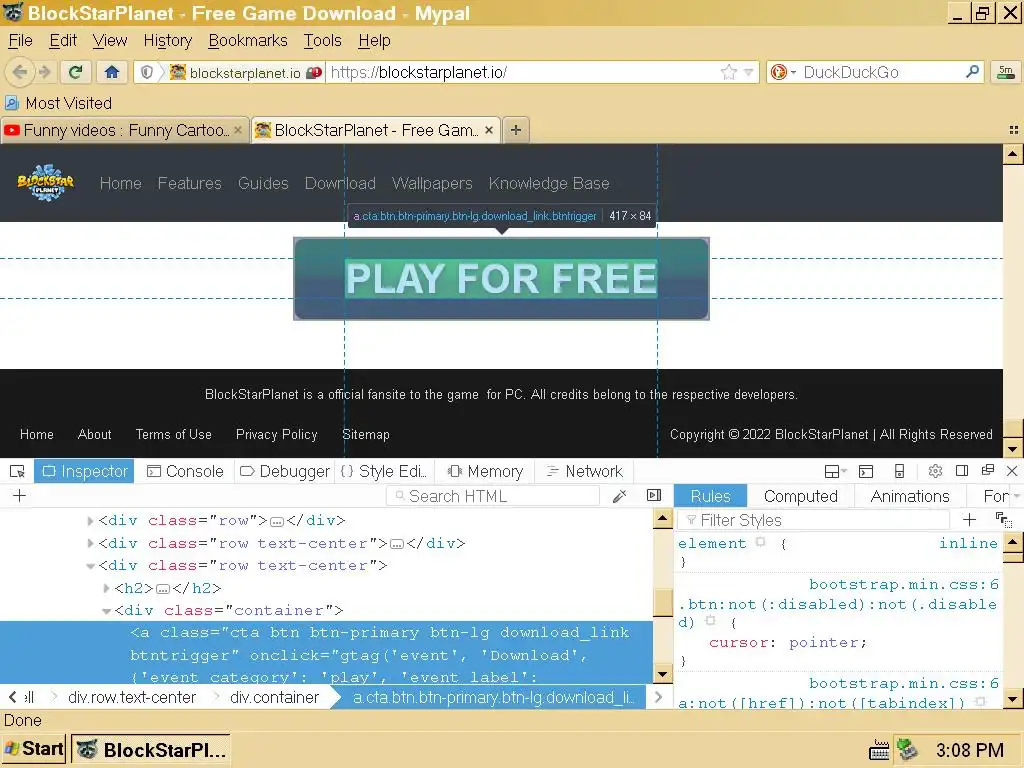
Task: Close the Funny videos tab
Action: point(238,130)
